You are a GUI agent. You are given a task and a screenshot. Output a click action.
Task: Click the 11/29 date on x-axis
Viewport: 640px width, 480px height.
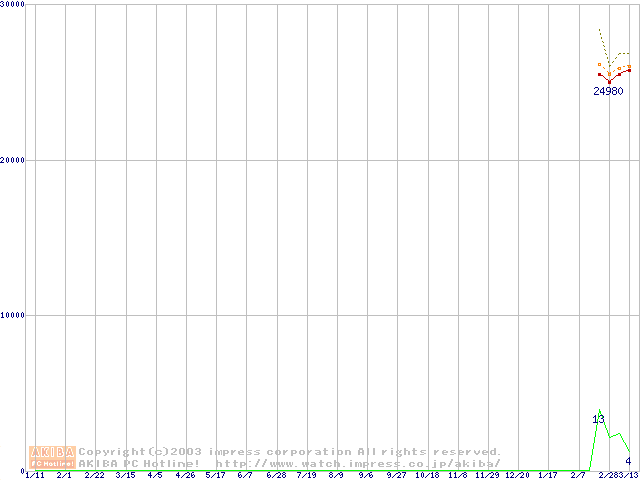487,475
